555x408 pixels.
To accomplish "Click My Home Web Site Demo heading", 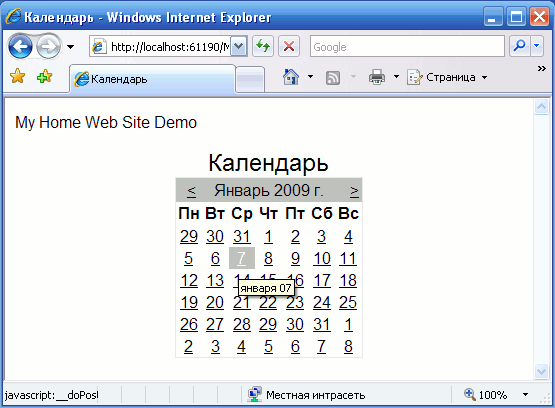I will (106, 122).
